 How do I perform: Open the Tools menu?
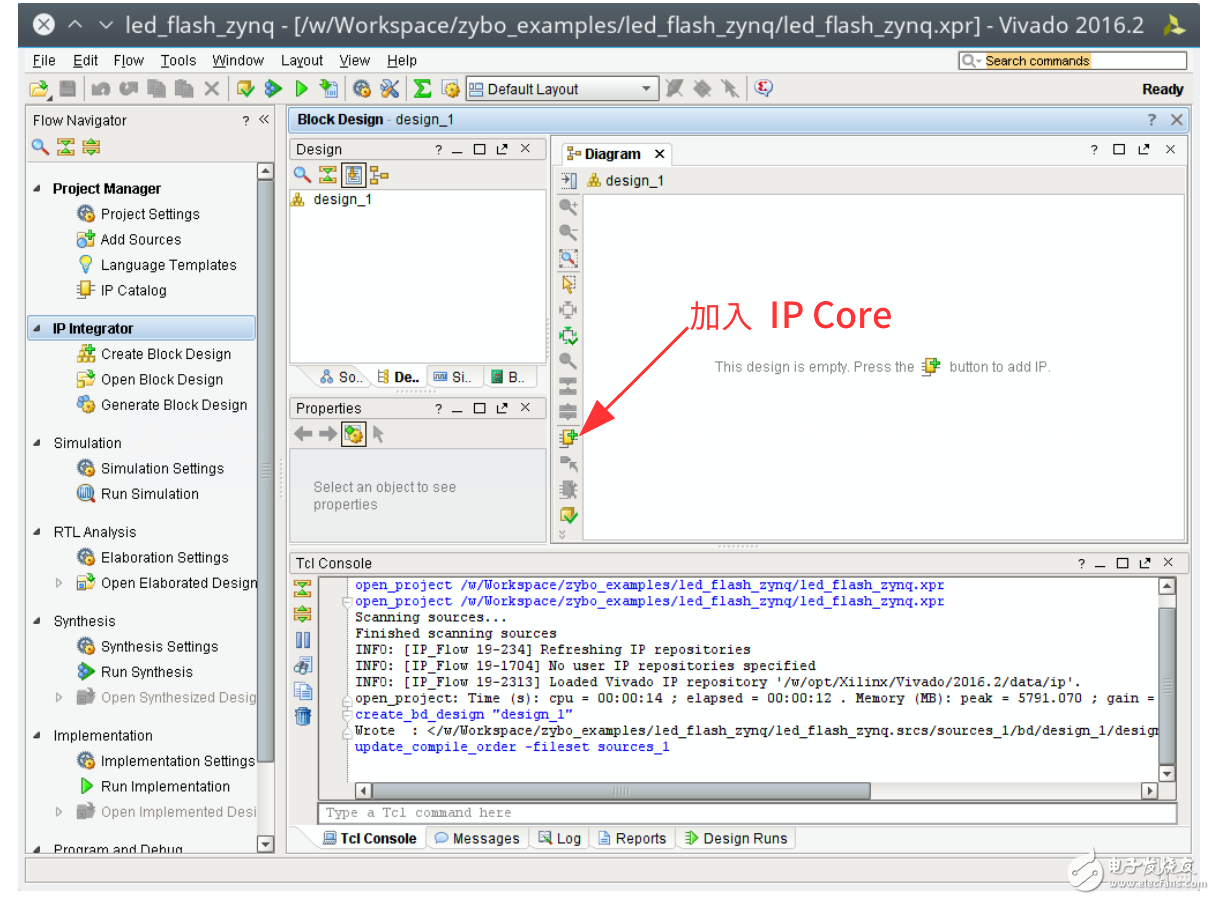[x=178, y=61]
